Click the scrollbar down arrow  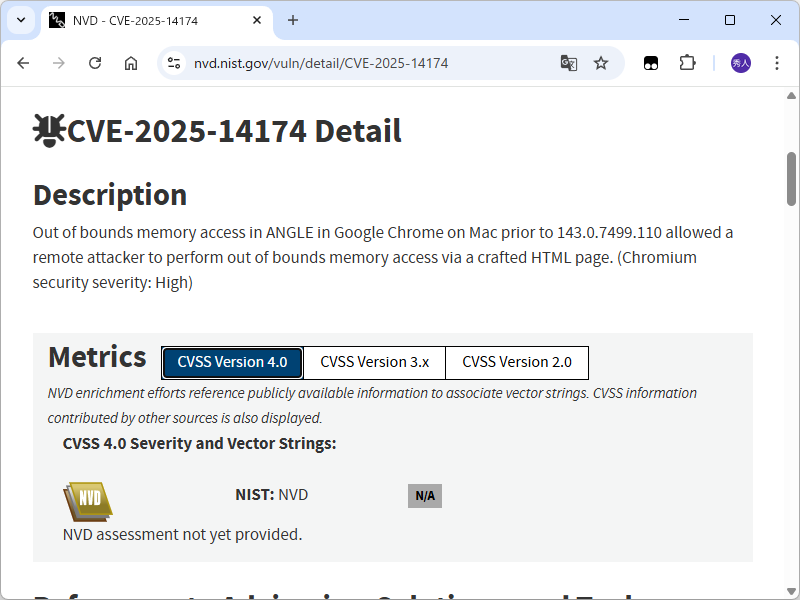pos(791,592)
